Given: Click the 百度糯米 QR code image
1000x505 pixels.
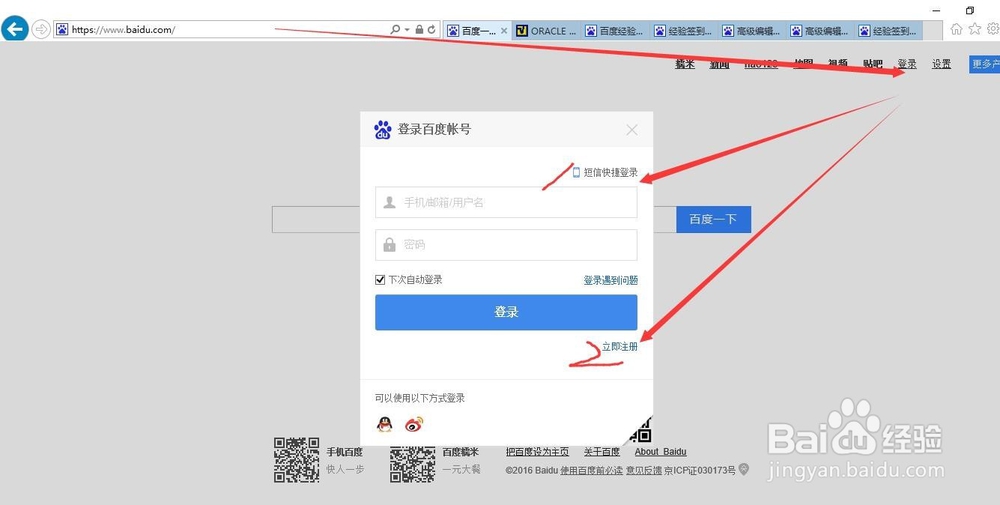Looking at the screenshot, I should 413,464.
